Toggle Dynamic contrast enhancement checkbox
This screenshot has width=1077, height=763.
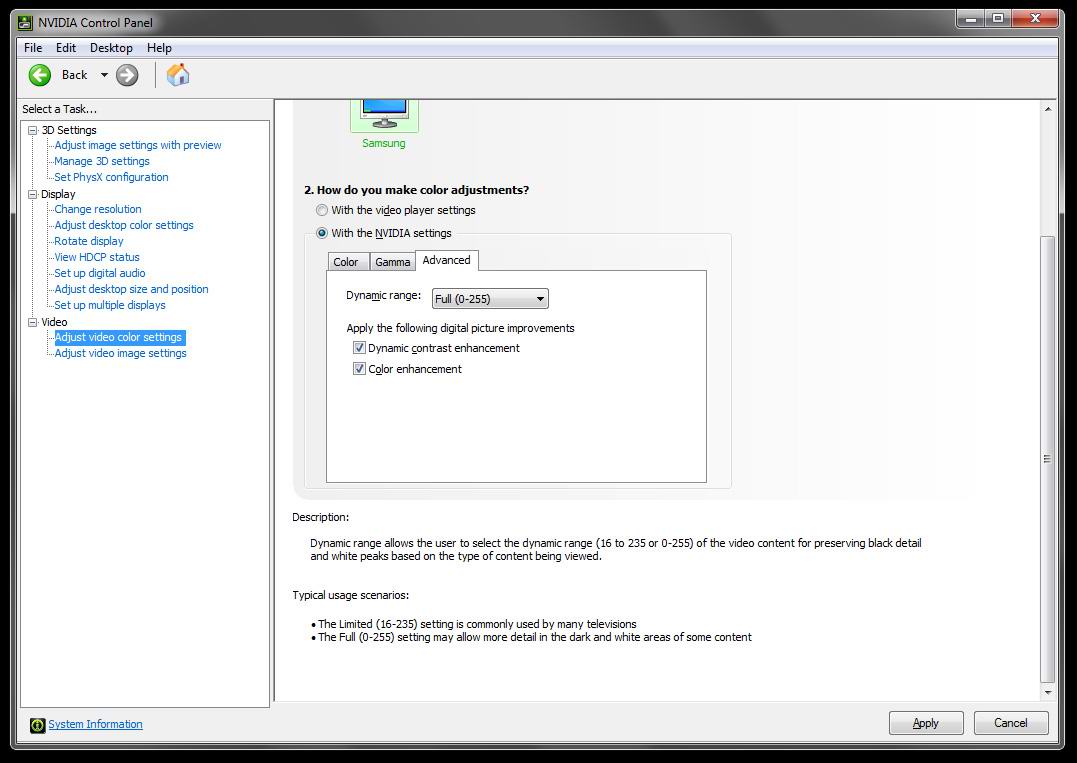point(359,348)
